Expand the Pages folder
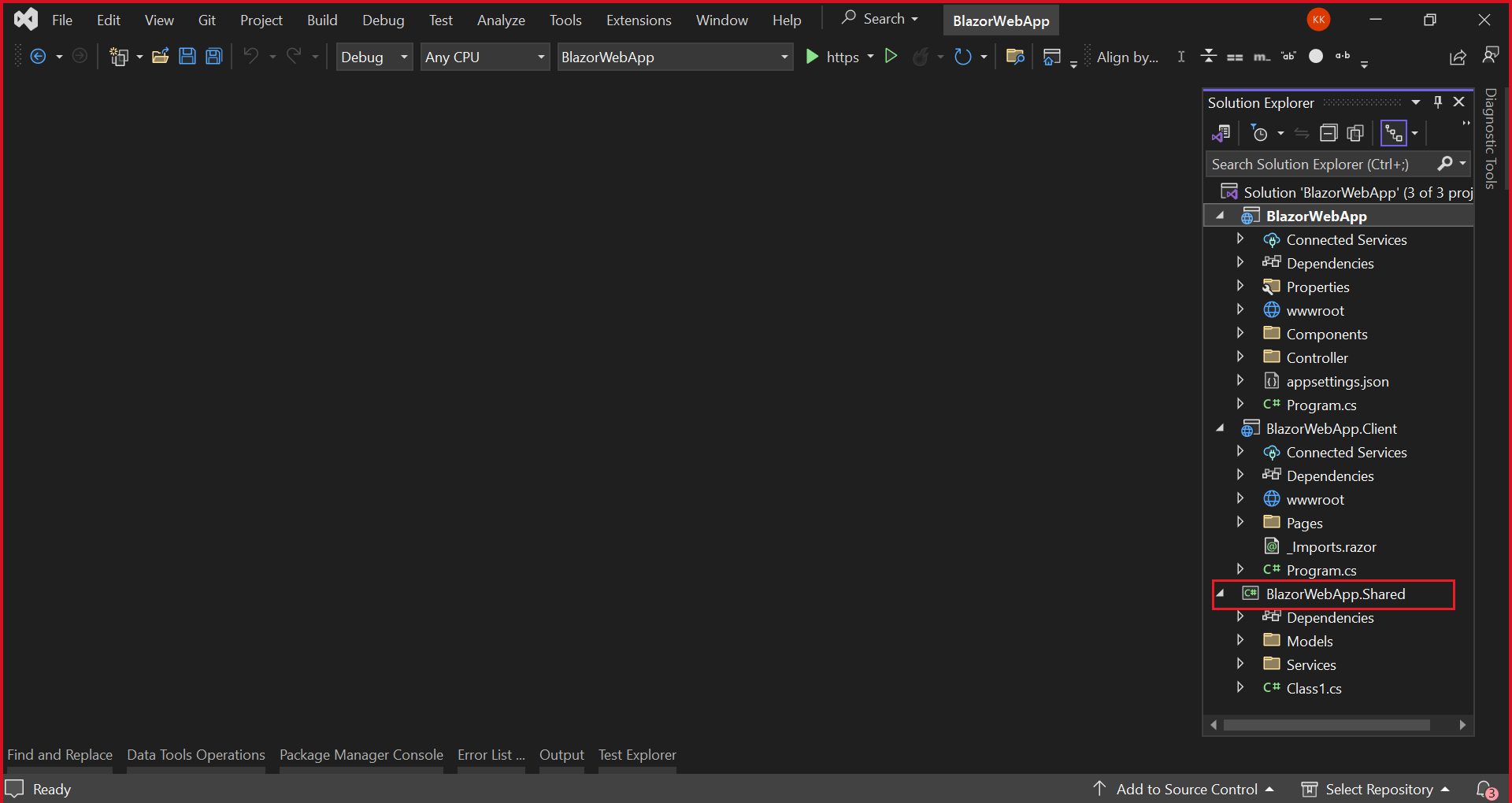The height and width of the screenshot is (803, 1512). pos(1240,522)
